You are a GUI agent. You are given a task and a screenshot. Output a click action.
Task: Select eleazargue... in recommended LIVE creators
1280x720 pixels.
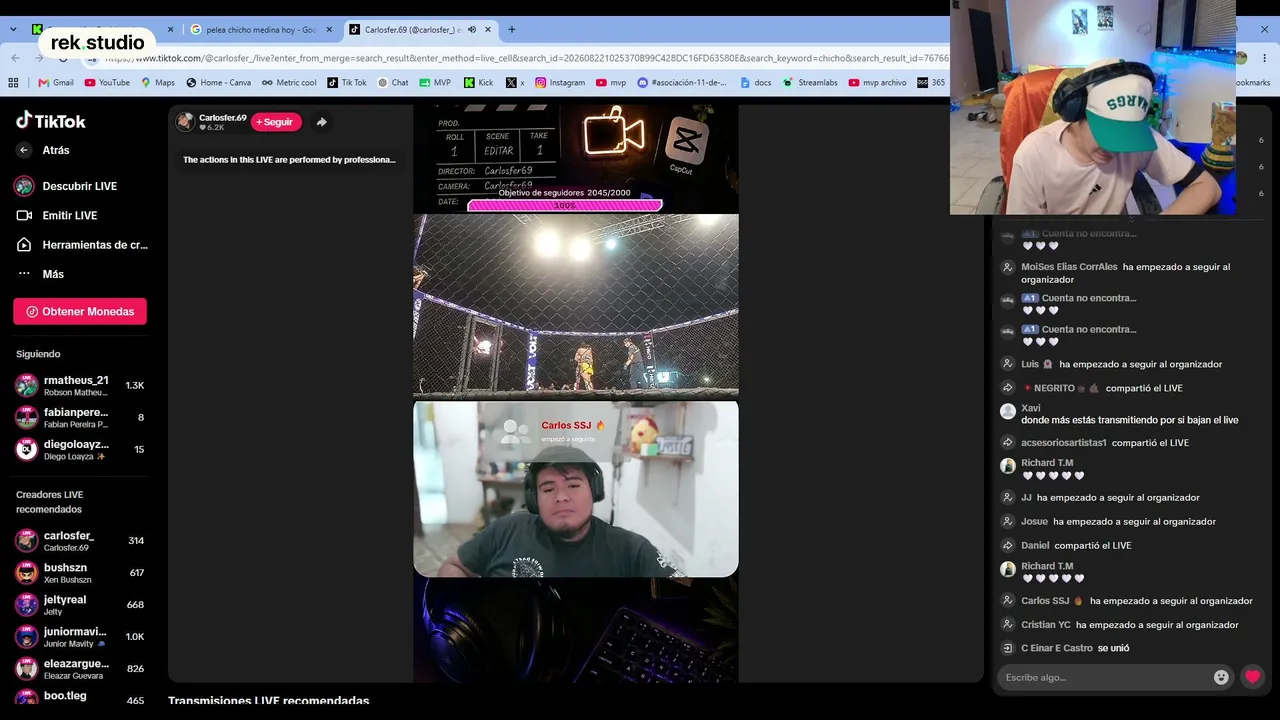[80, 669]
